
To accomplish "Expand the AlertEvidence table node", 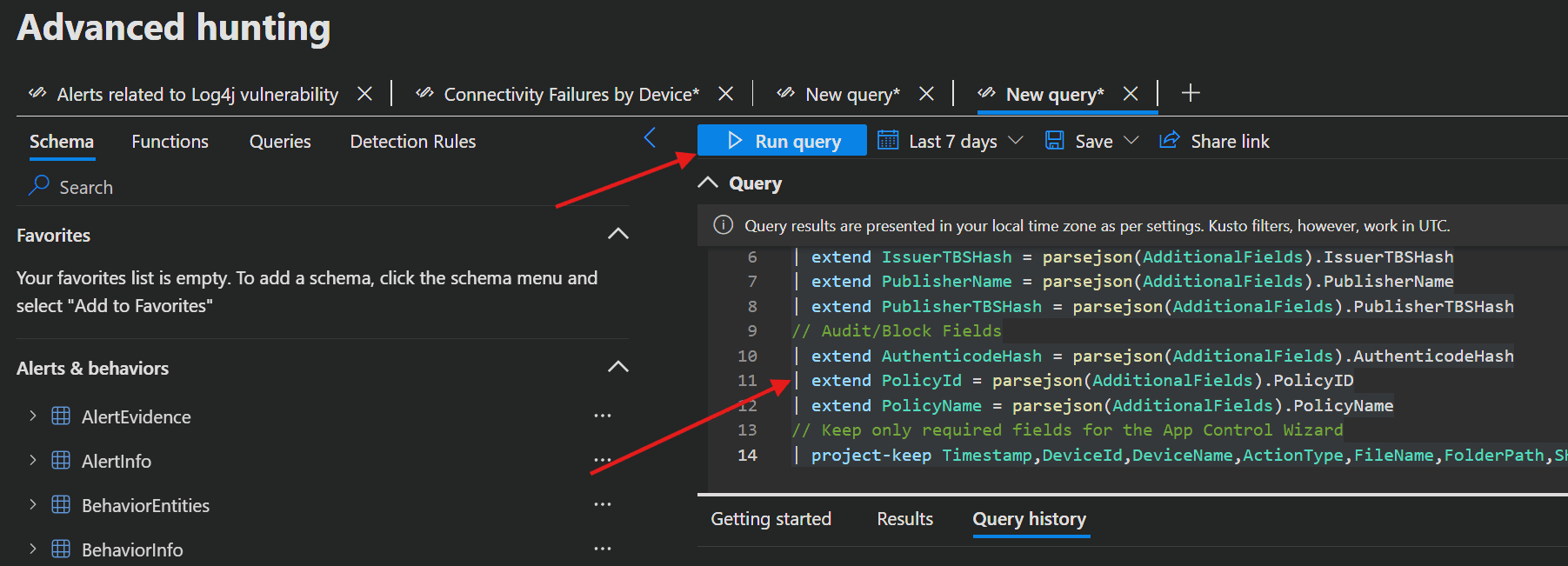I will click(x=33, y=416).
